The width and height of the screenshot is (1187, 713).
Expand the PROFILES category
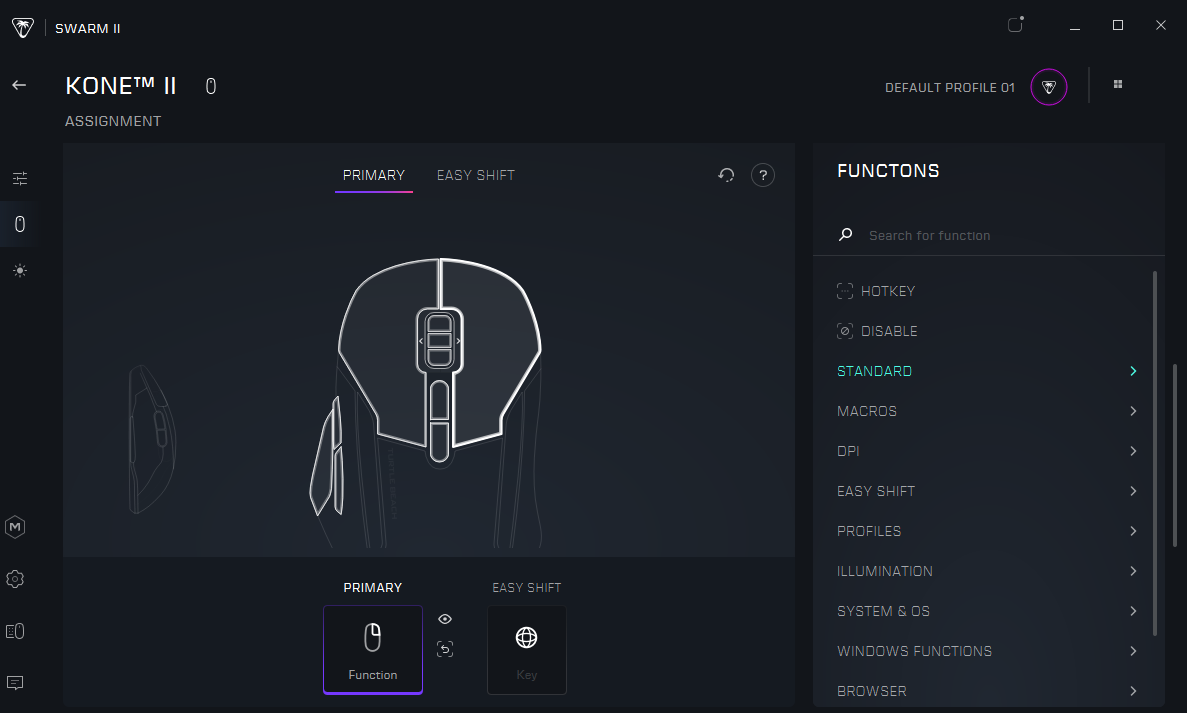[x=987, y=531]
